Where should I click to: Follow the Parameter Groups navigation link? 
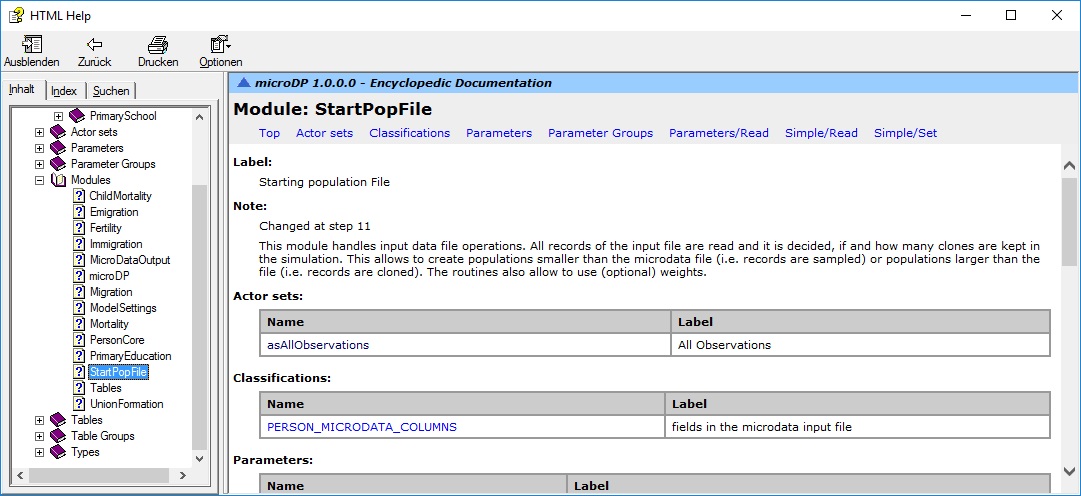(x=600, y=133)
